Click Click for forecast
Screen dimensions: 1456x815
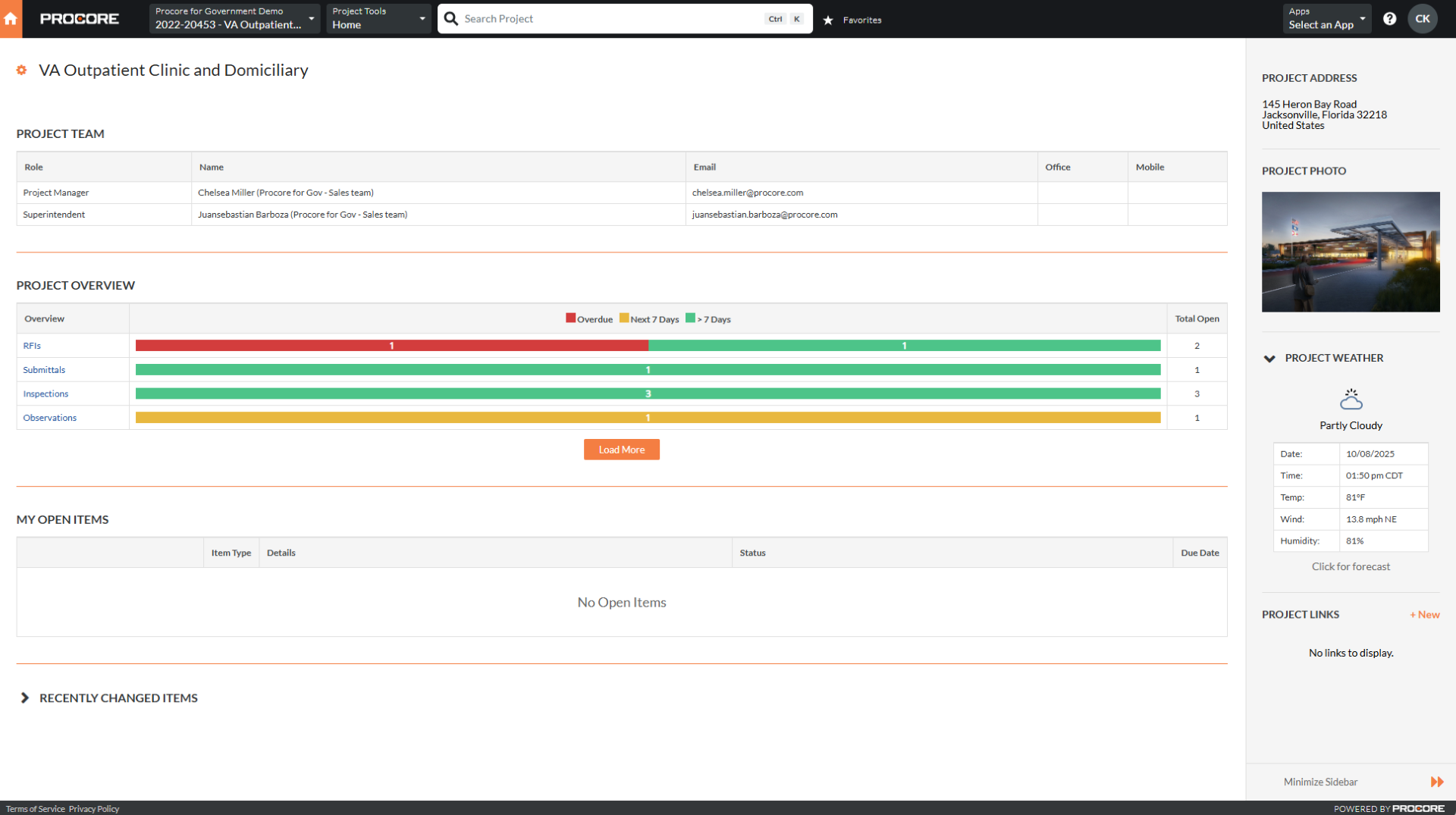pos(1351,566)
